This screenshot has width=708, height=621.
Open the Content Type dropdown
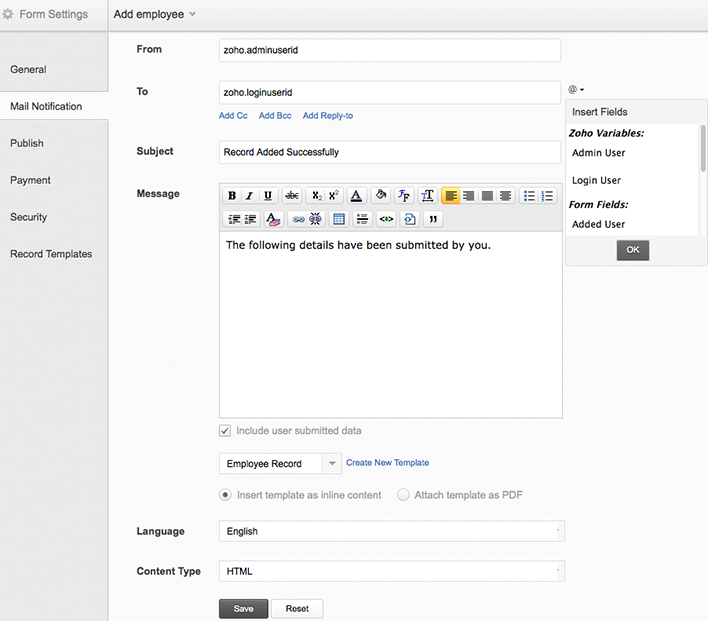pos(391,572)
